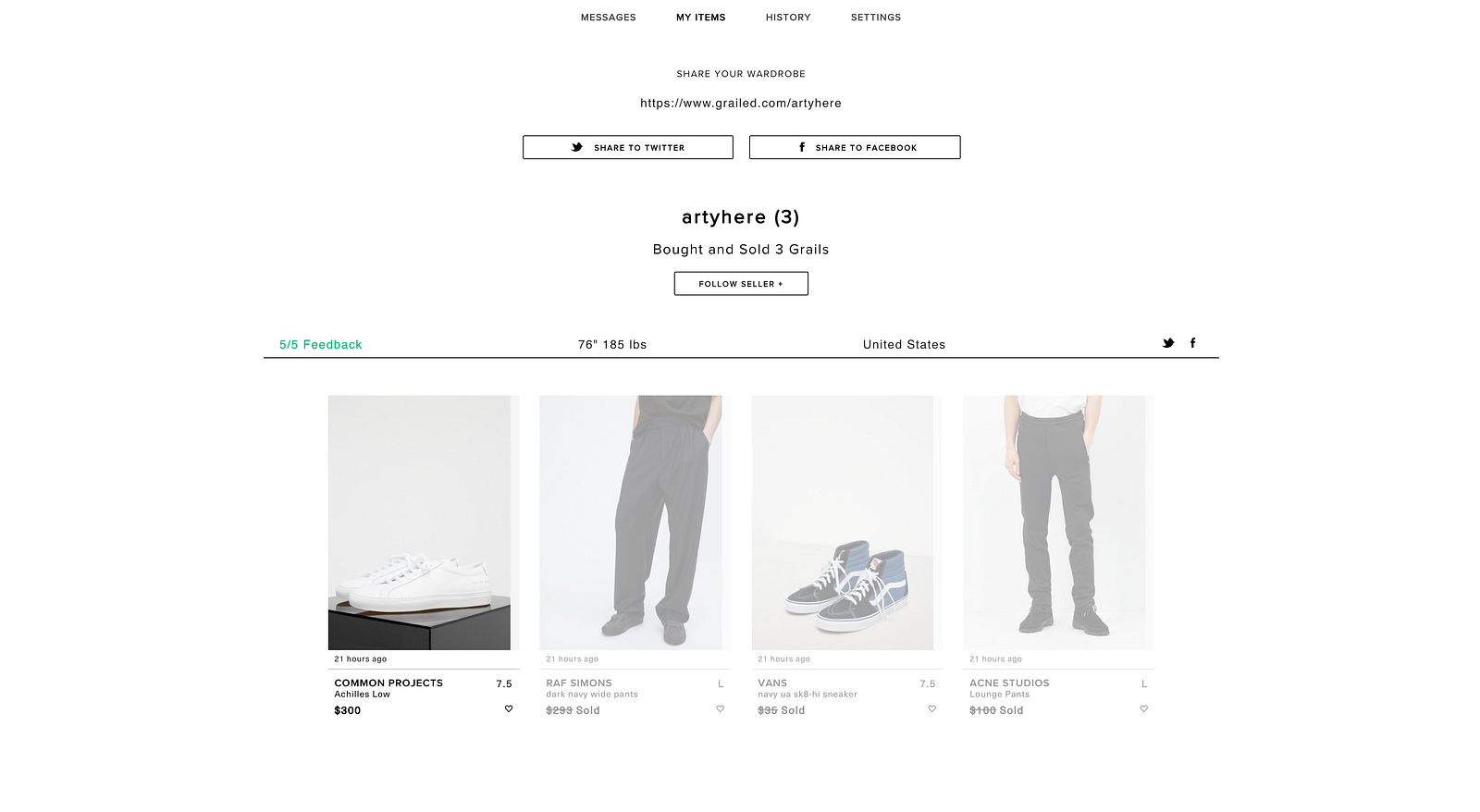Switch to the History tab

788,18
